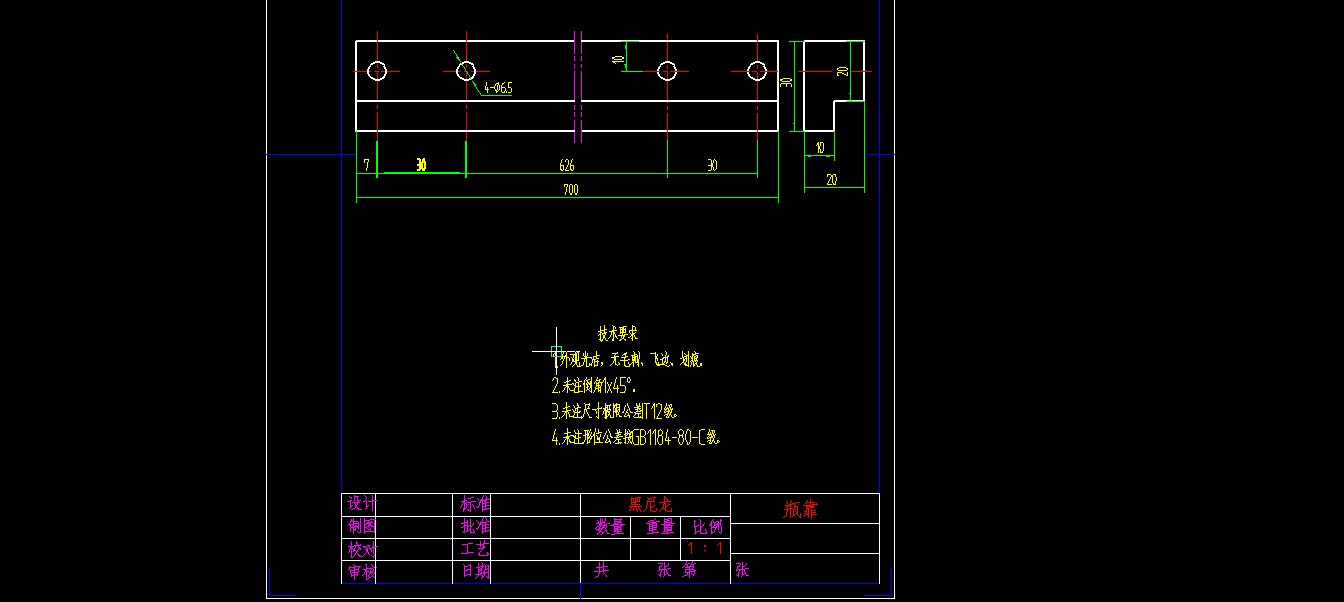The image size is (1344, 602).
Task: Click the rightmost hole circle in top view
Action: click(x=756, y=71)
